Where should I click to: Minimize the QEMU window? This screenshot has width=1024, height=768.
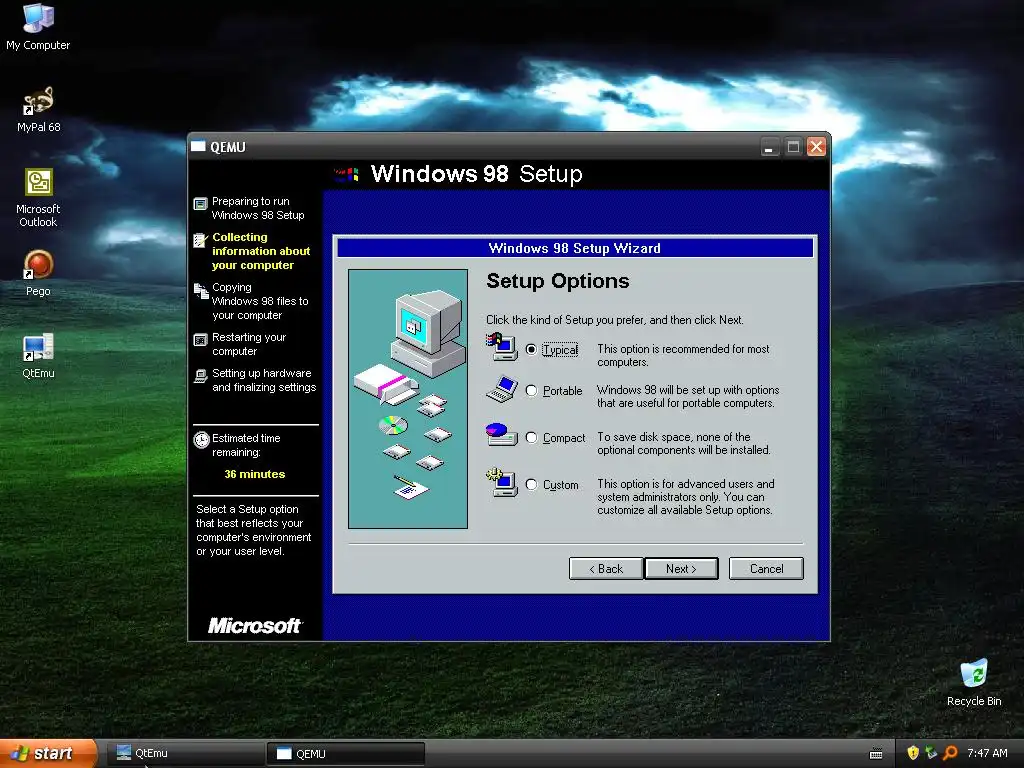(x=770, y=147)
